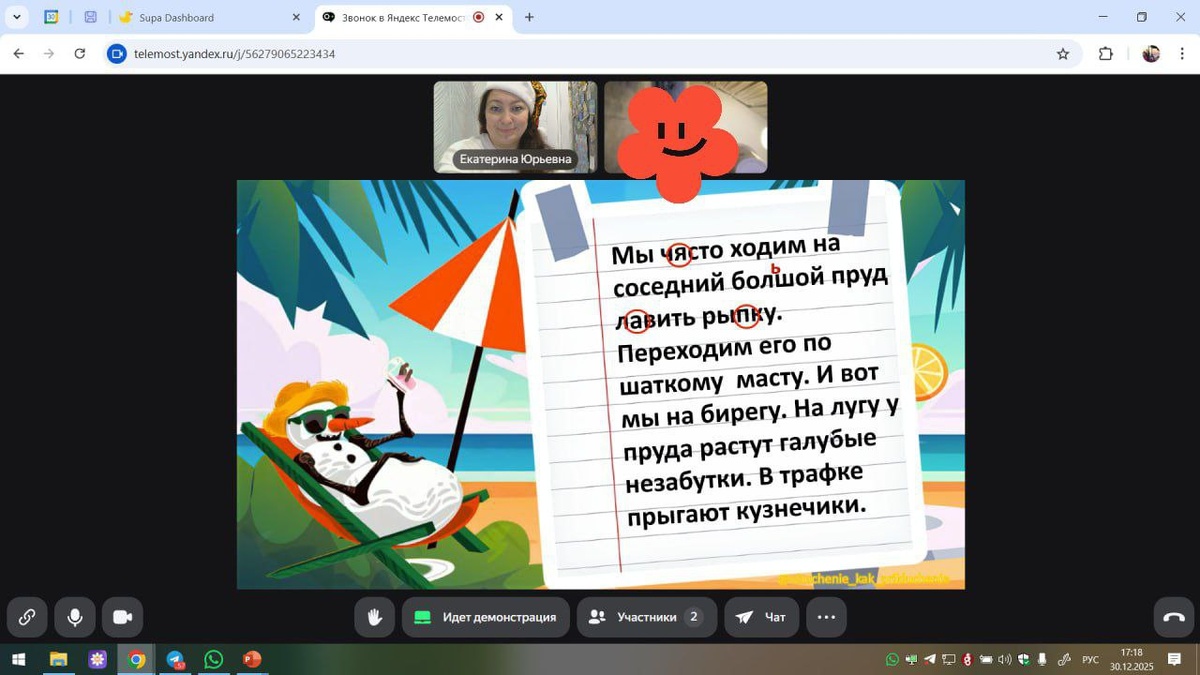The height and width of the screenshot is (675, 1200).
Task: Open the purple flower app on taskbar
Action: tap(97, 660)
